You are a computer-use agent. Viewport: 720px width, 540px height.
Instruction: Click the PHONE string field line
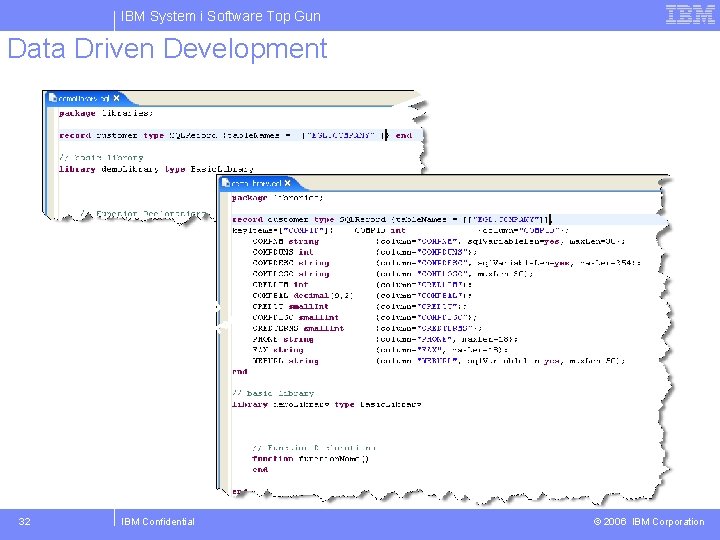click(x=385, y=339)
